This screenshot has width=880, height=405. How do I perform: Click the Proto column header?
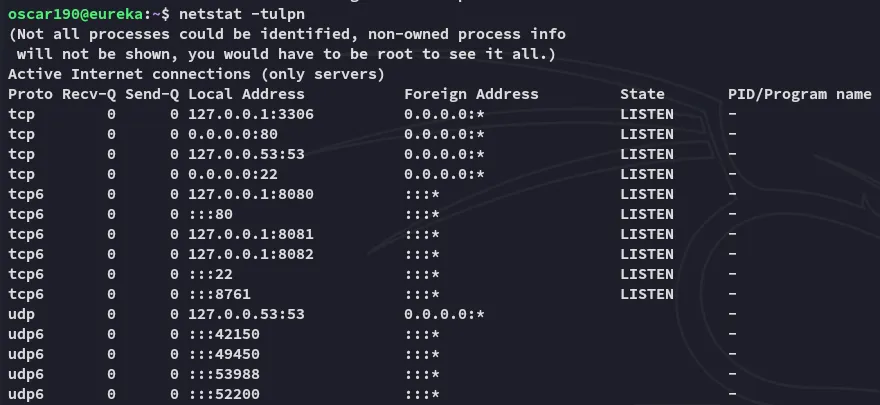coord(30,94)
